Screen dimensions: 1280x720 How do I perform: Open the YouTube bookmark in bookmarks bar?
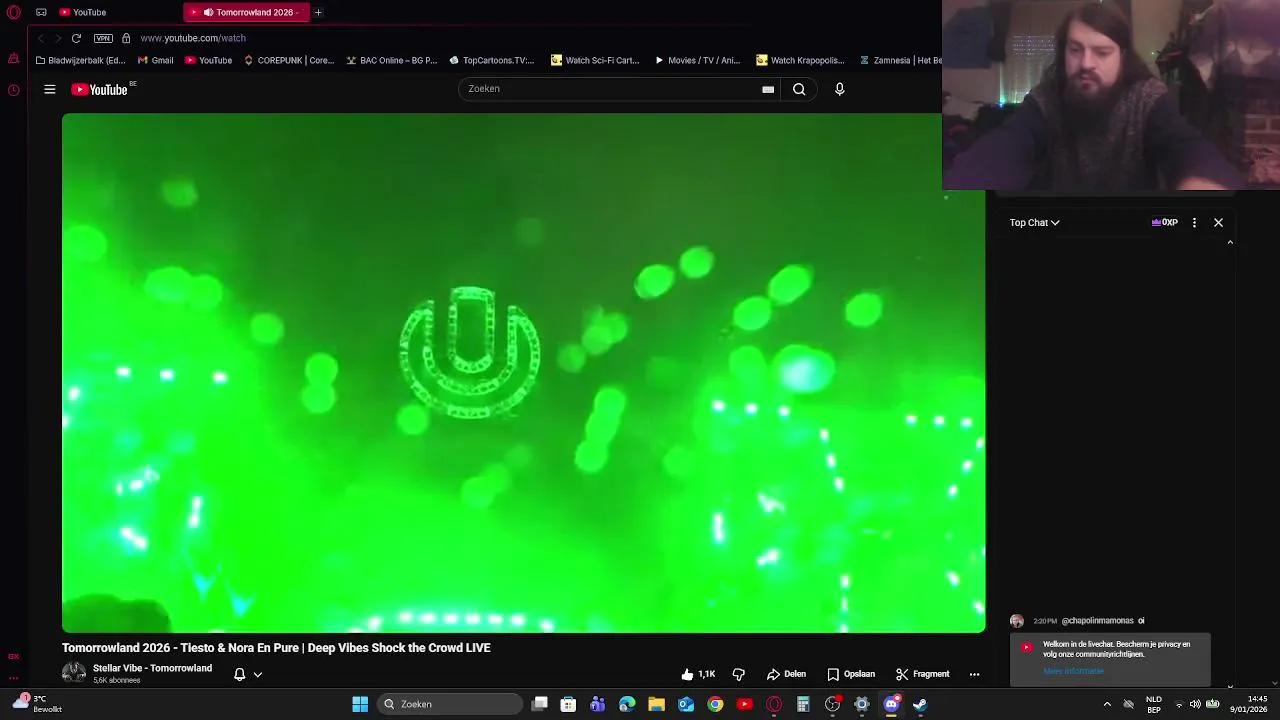pos(208,60)
